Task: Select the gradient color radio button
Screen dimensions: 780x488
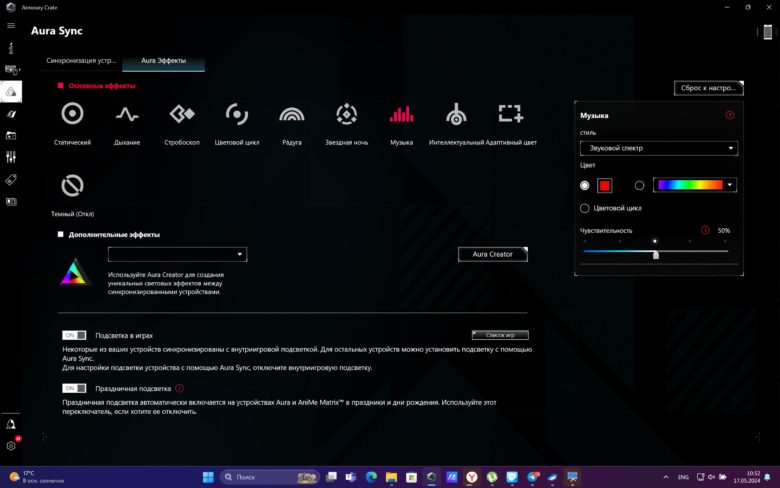Action: click(x=639, y=186)
